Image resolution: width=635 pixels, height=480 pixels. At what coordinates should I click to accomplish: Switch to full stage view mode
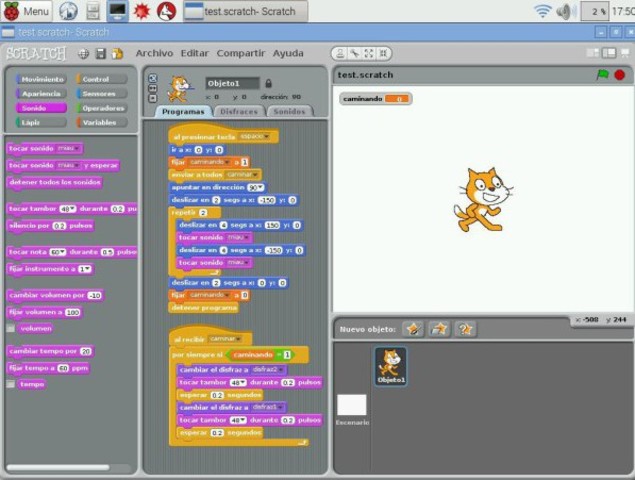[x=609, y=53]
